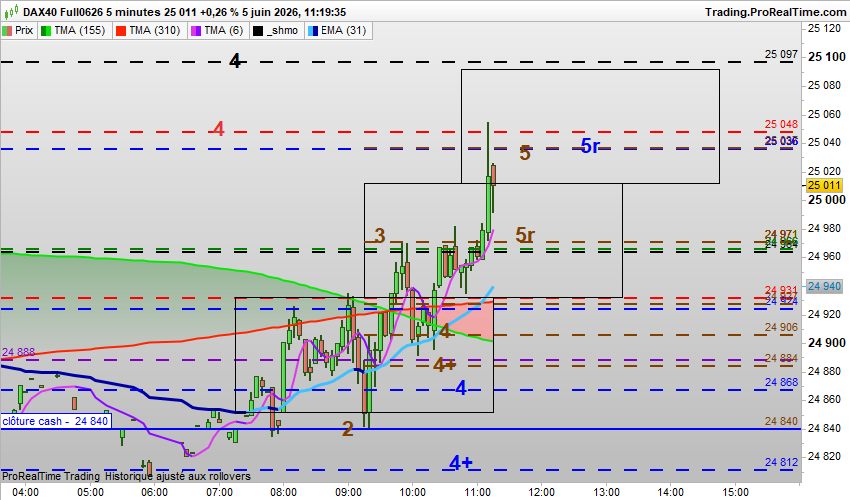Screen dimensions: 850x500
Task: Click the red wave label 4 near 25 048
Action: click(218, 129)
